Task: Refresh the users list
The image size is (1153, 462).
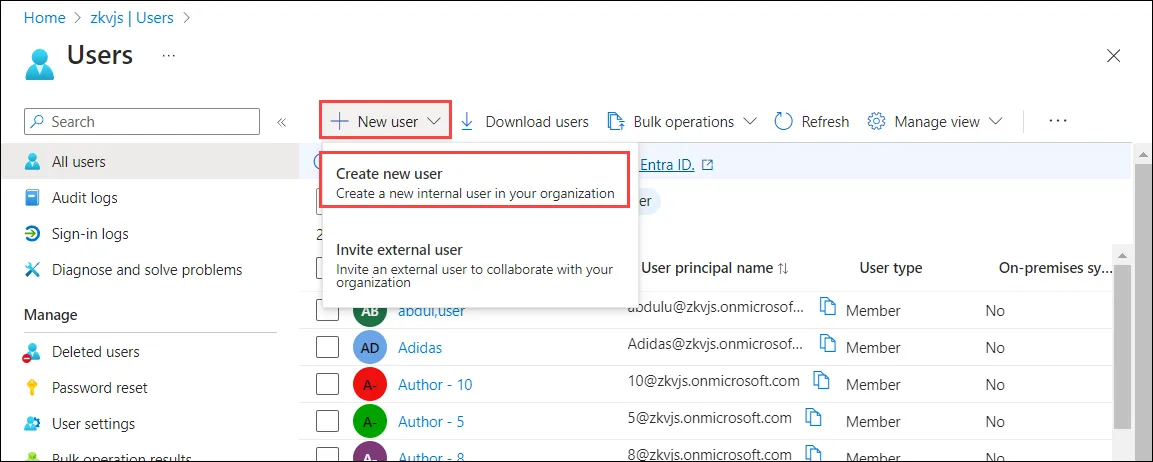Action: pos(812,121)
